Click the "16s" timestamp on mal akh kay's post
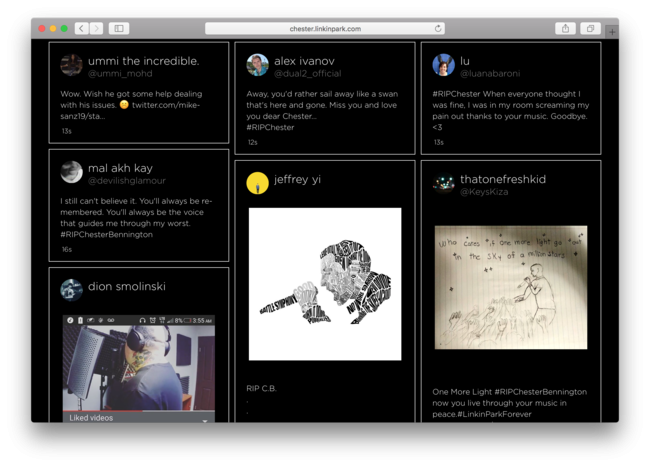 (67, 249)
